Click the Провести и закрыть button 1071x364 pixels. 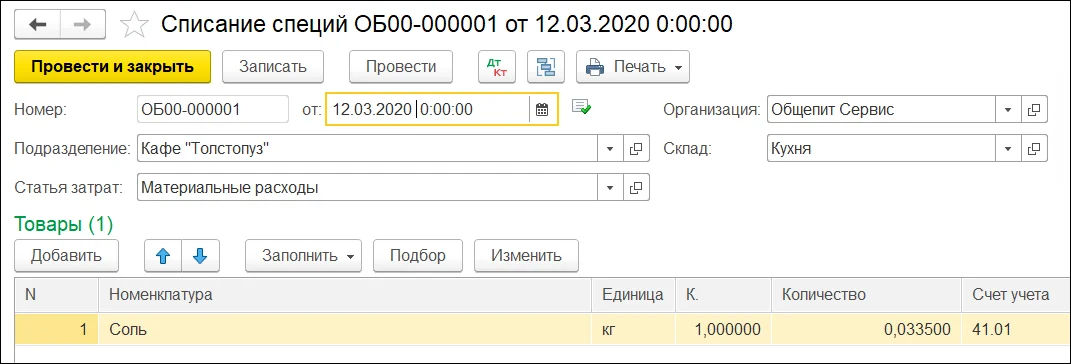coord(113,67)
